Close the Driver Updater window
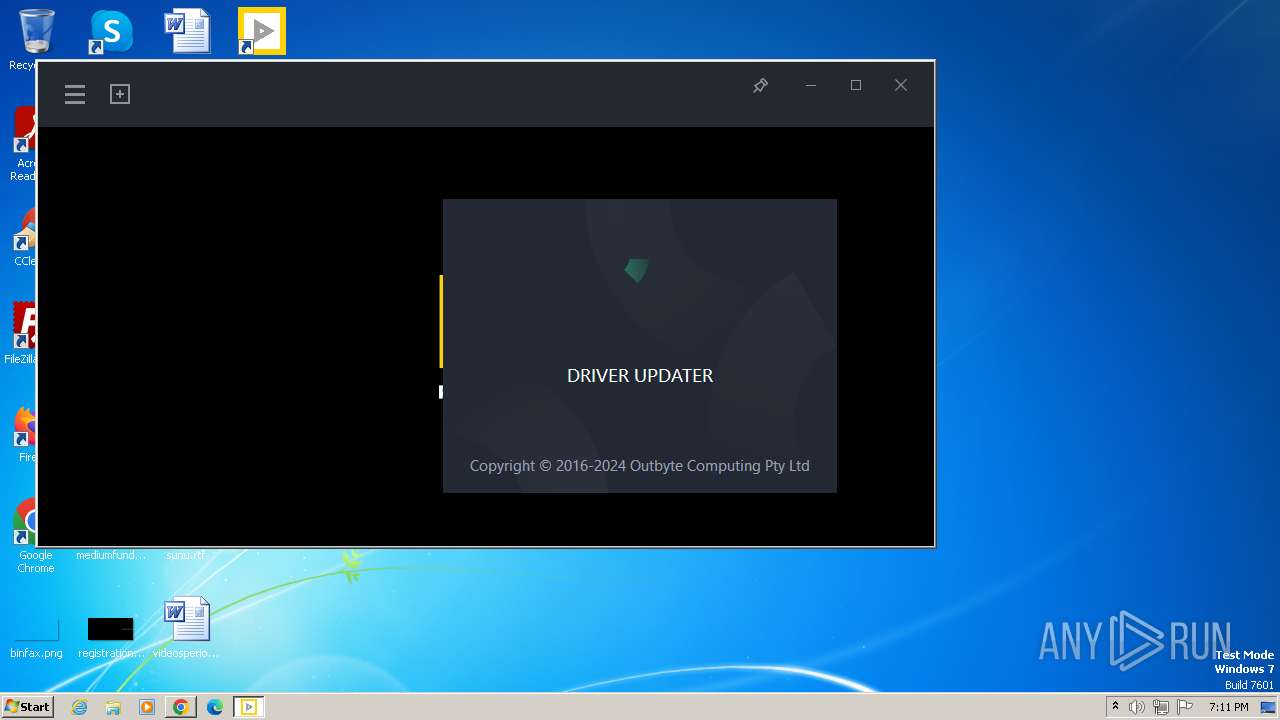 (x=901, y=86)
